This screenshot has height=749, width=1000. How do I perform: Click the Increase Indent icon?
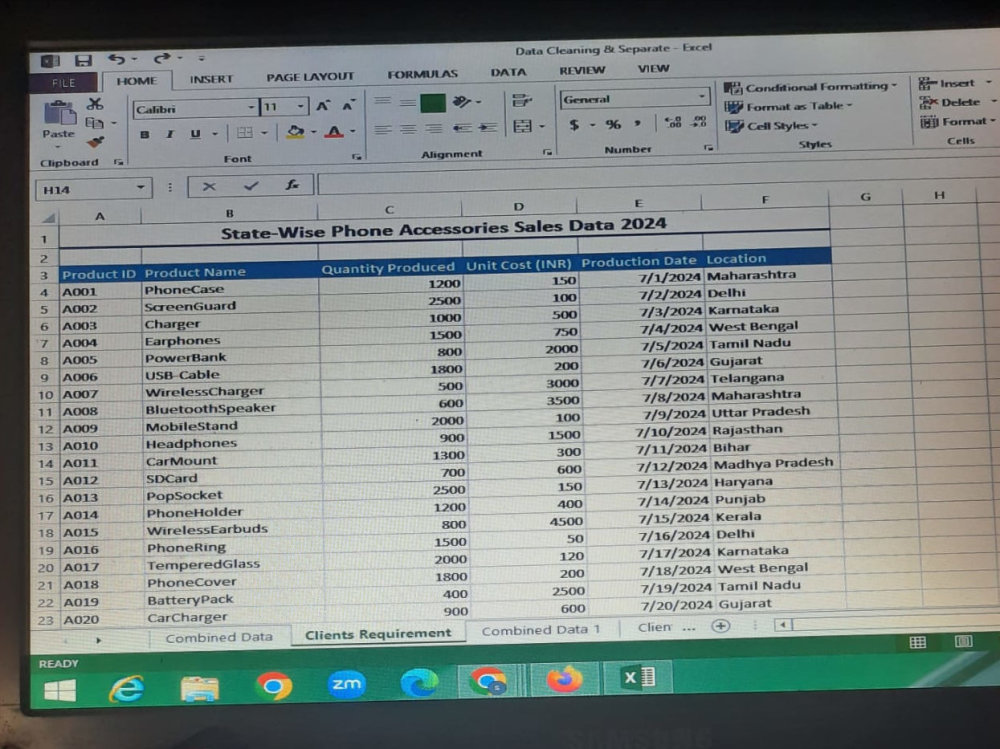(488, 128)
